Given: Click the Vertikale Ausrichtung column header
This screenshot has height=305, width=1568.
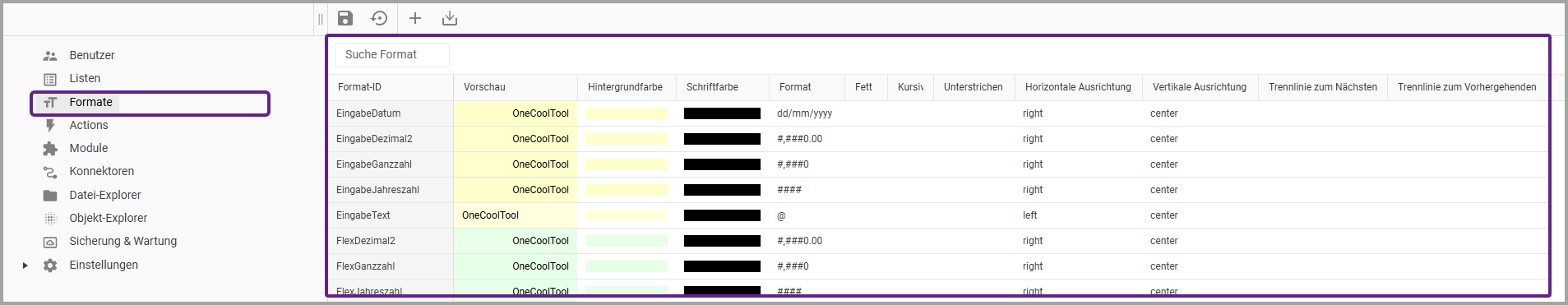Looking at the screenshot, I should 1200,87.
